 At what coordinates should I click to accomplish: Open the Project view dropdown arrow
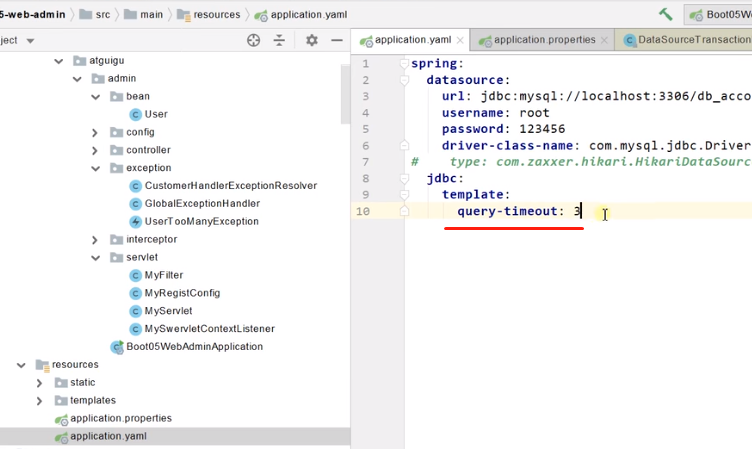pos(30,41)
